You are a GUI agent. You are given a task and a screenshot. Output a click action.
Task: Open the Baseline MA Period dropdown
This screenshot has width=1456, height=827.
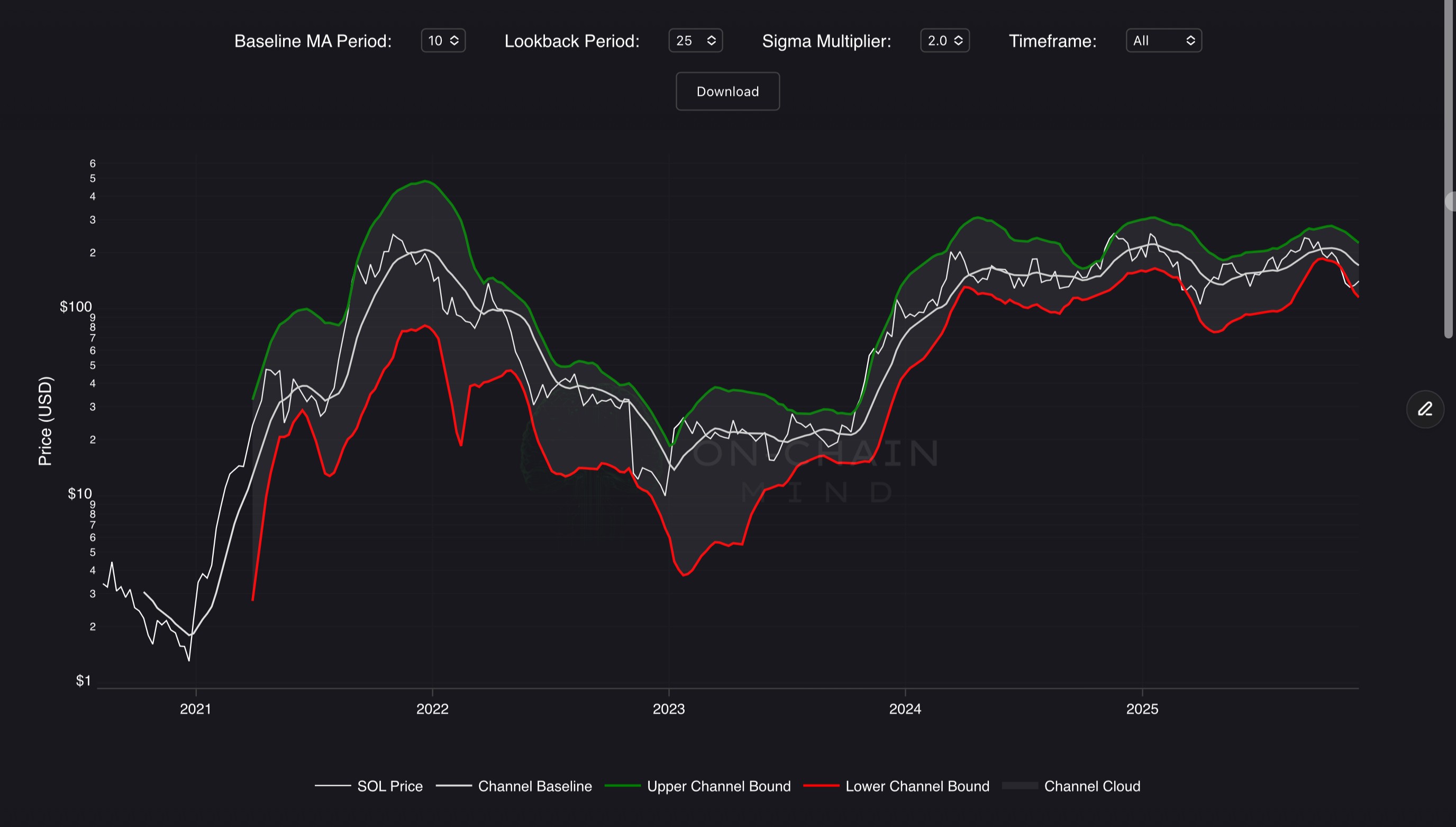[443, 41]
